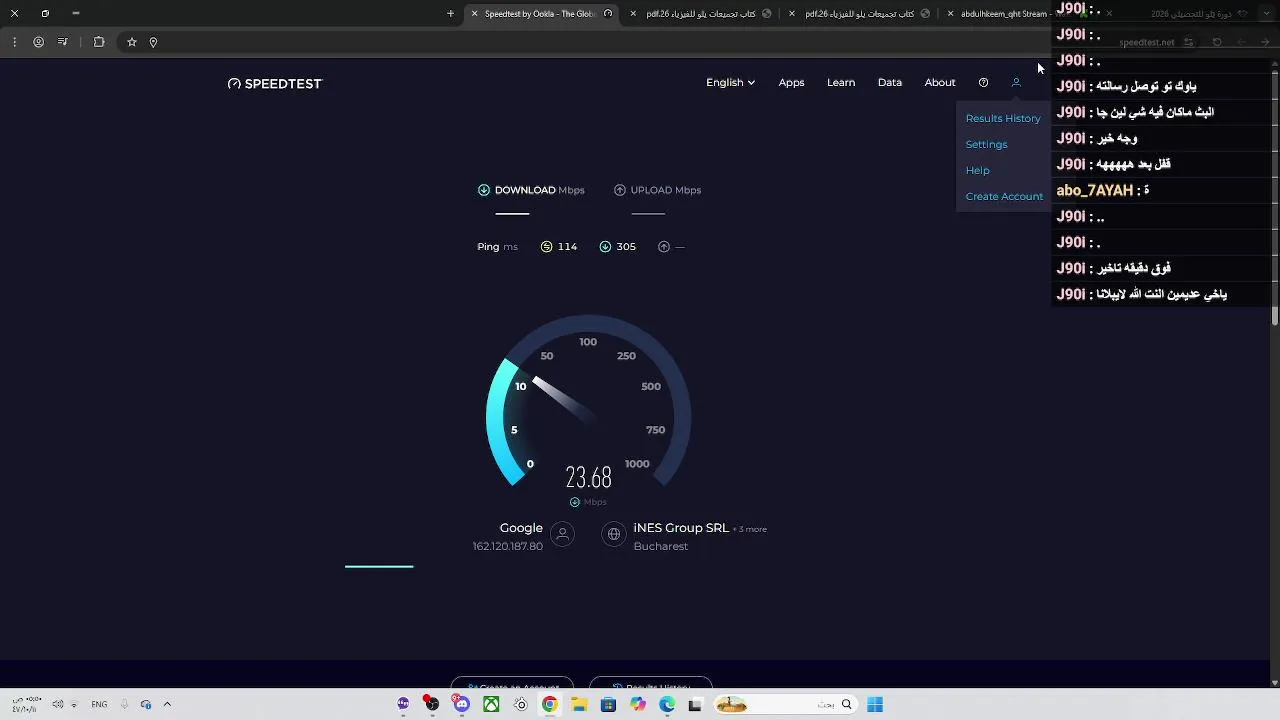The height and width of the screenshot is (720, 1280).
Task: Open File Explorer from the taskbar
Action: (579, 705)
